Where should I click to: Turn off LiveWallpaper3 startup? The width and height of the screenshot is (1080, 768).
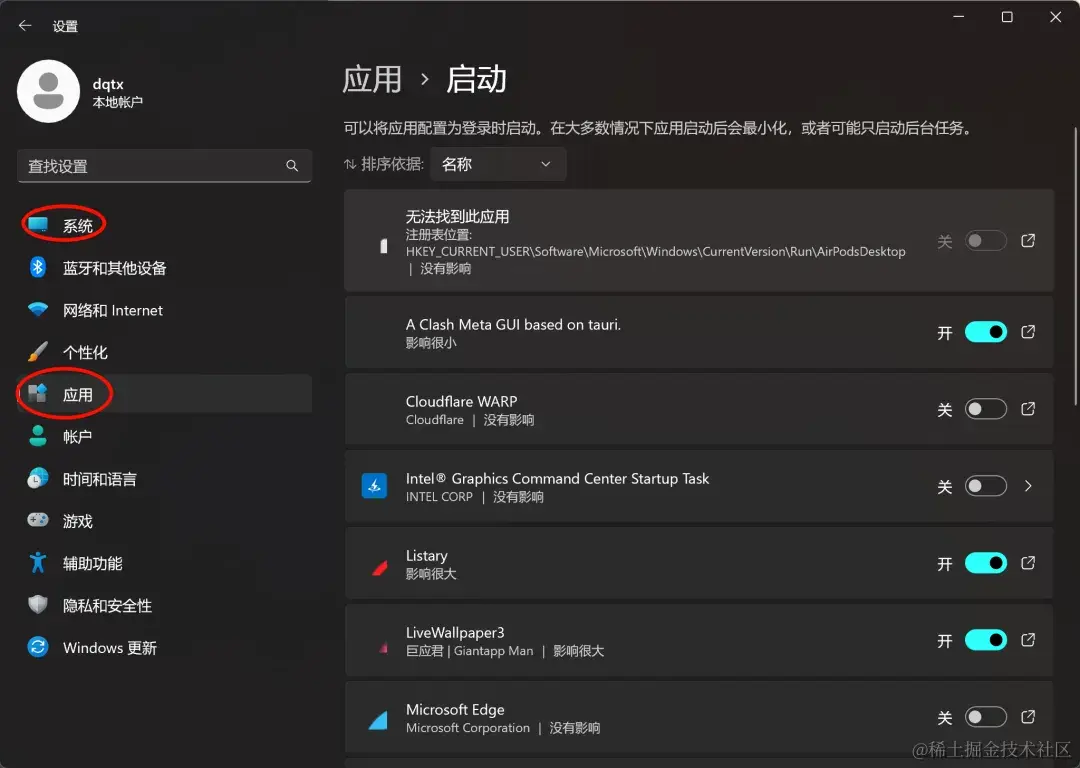(985, 640)
